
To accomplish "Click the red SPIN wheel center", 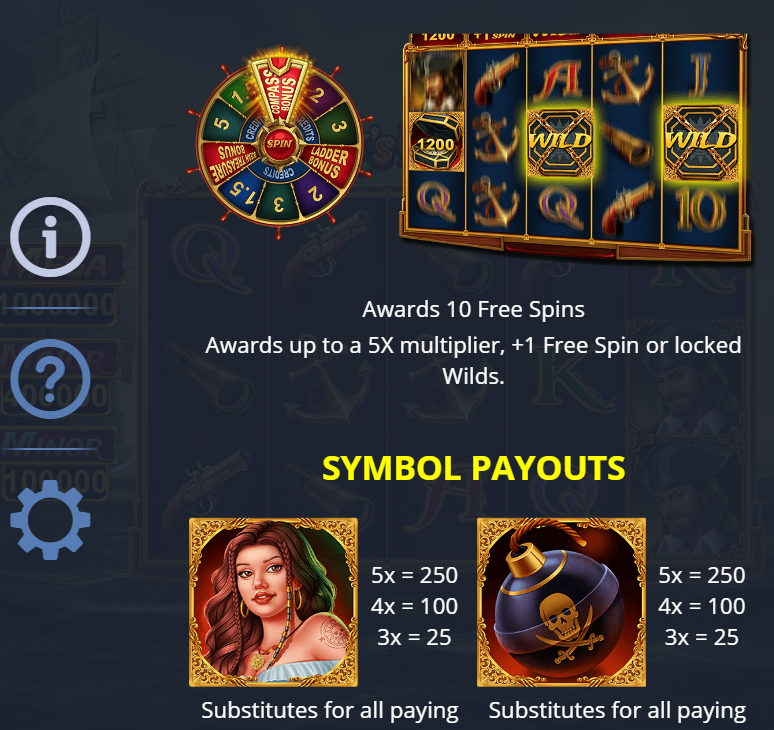I will click(279, 144).
